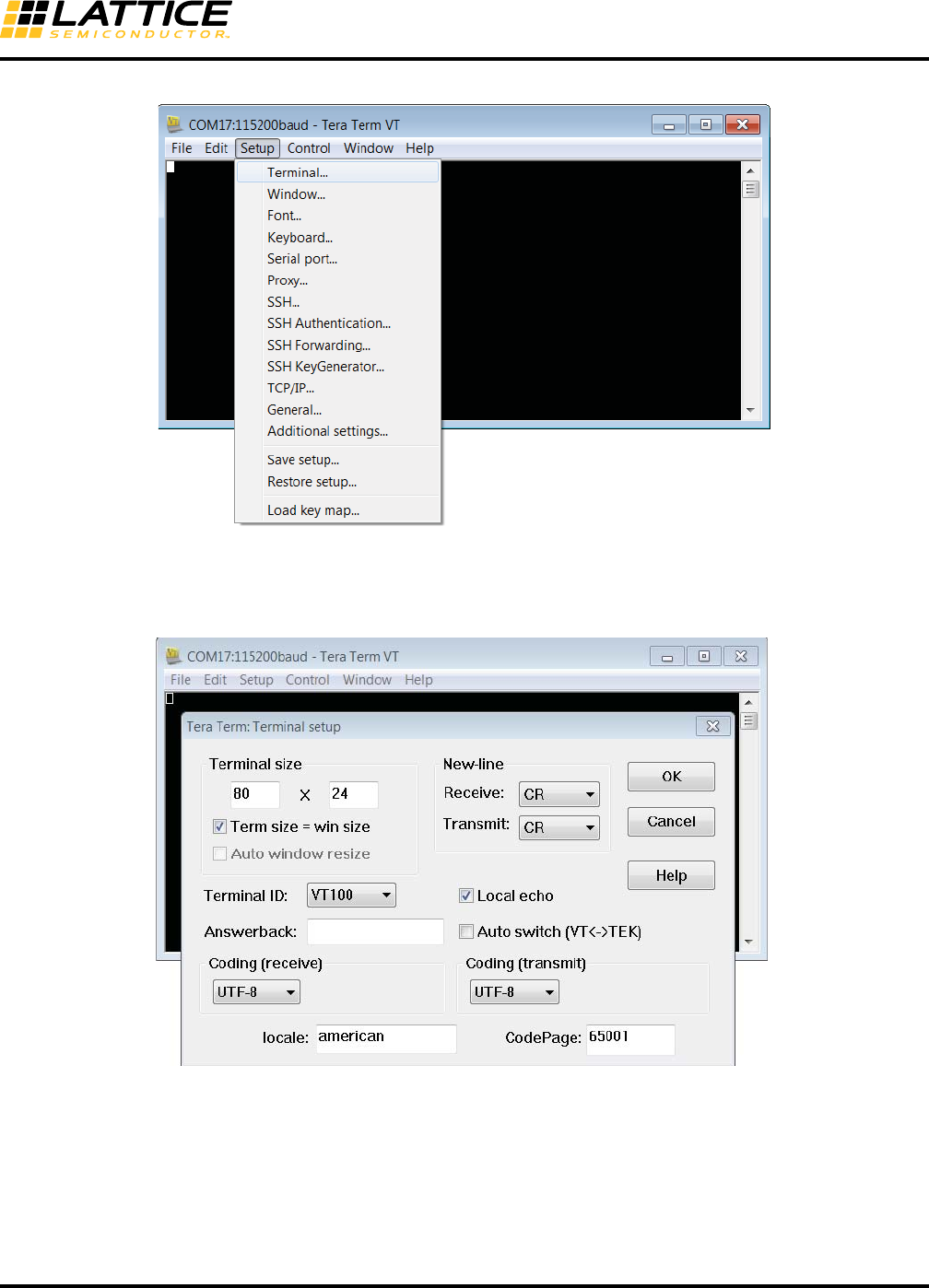Viewport: 929px width, 1288px height.
Task: Open Edit menu in top Tera Term window
Action: click(216, 148)
